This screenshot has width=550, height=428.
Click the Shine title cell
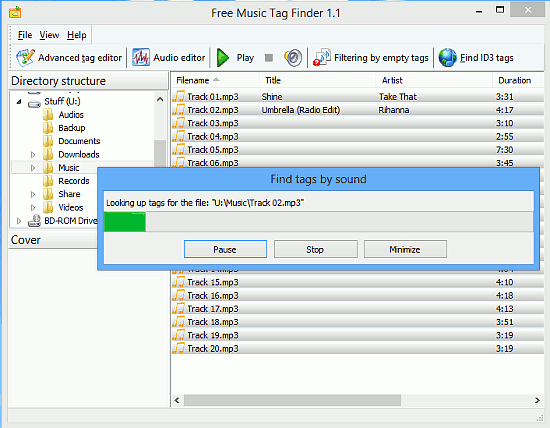272,96
